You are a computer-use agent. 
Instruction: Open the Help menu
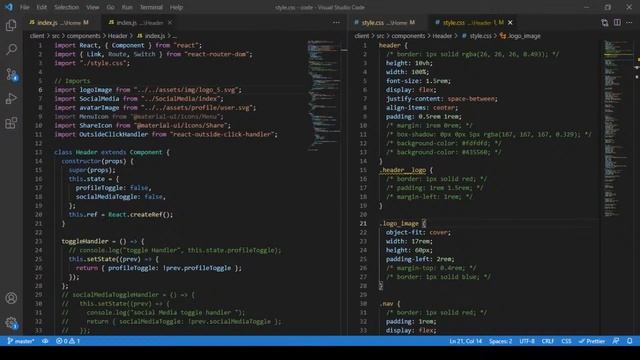pos(176,7)
